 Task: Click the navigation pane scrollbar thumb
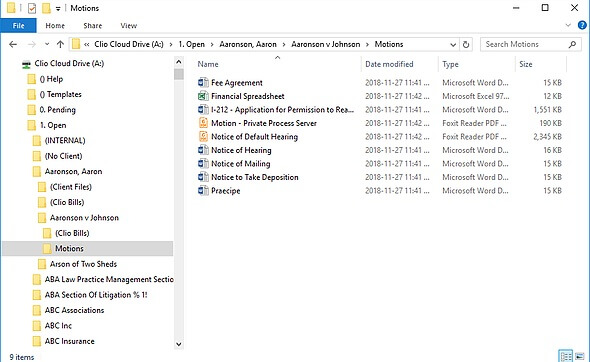tap(179, 74)
